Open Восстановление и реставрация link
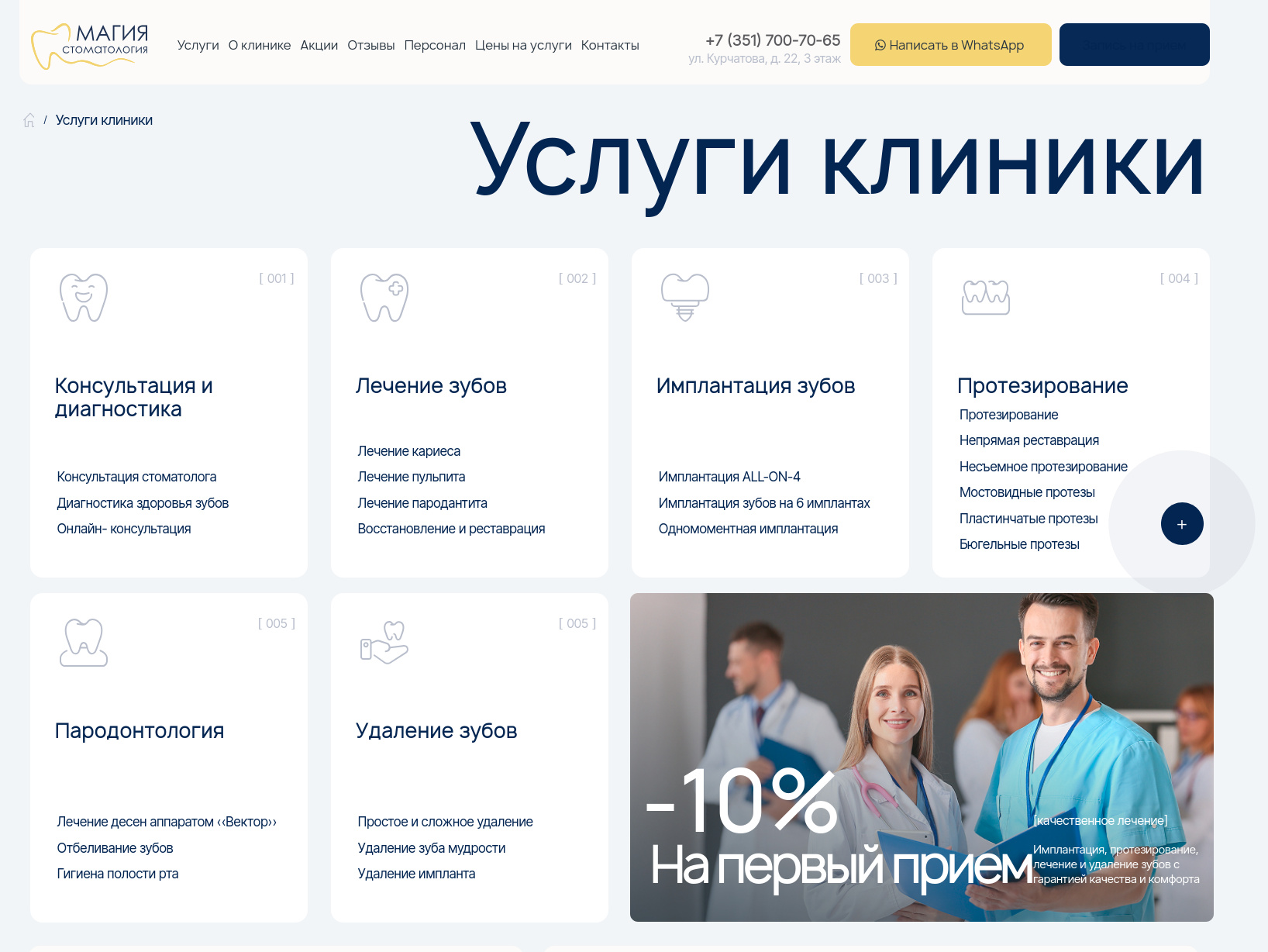 pos(451,529)
